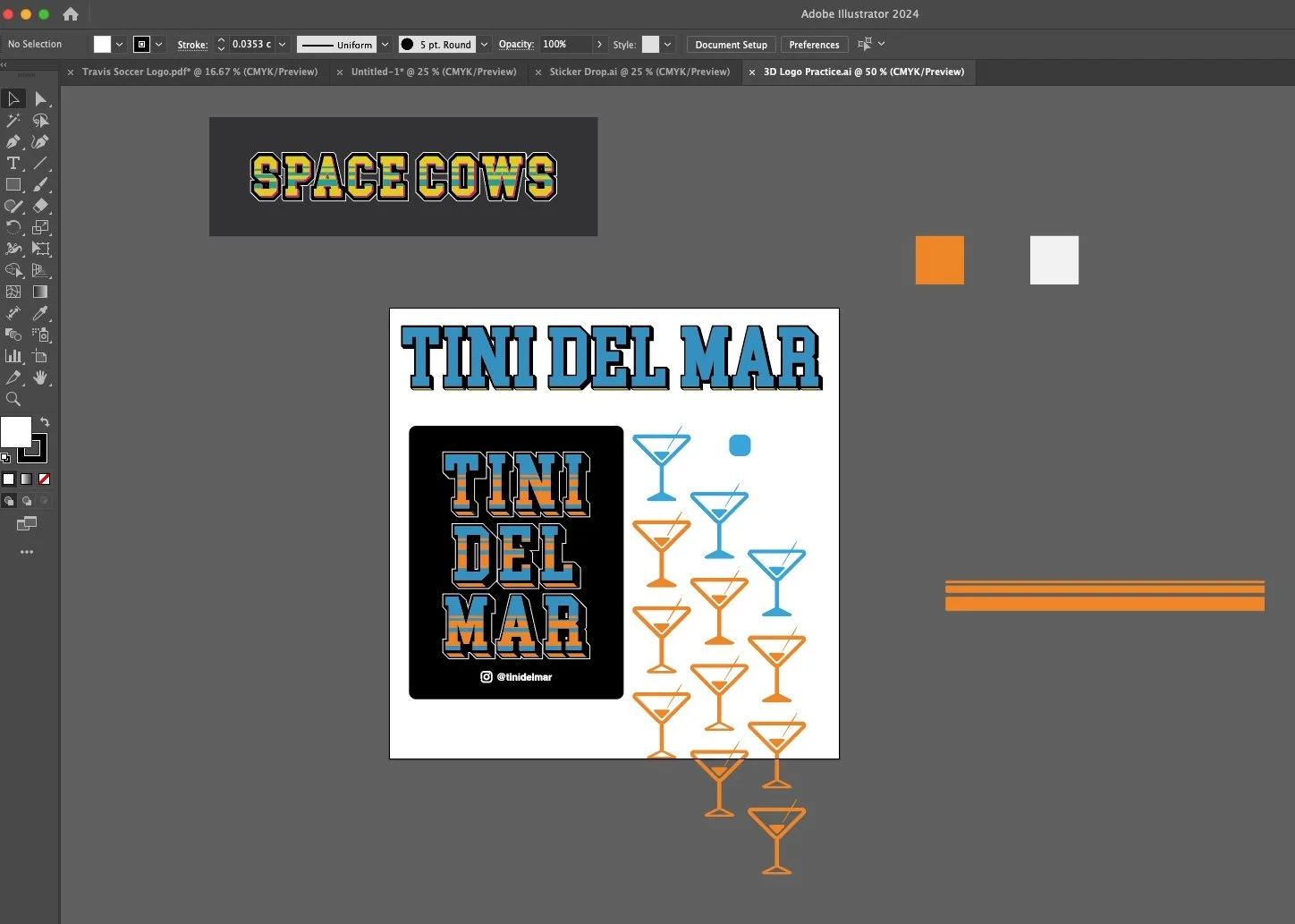
Task: Expand the Opacity slider arrow
Action: click(599, 45)
